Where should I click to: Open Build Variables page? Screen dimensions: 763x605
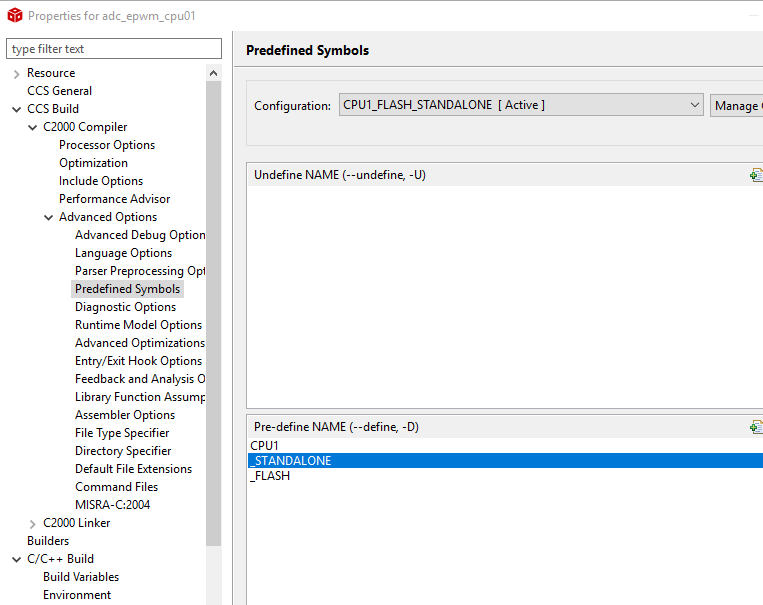81,577
